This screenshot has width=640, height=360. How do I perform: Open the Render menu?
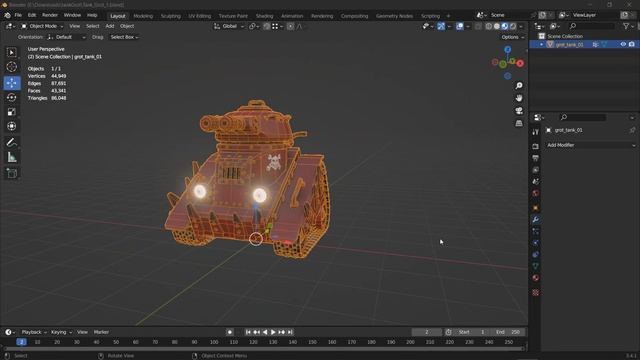pos(50,15)
